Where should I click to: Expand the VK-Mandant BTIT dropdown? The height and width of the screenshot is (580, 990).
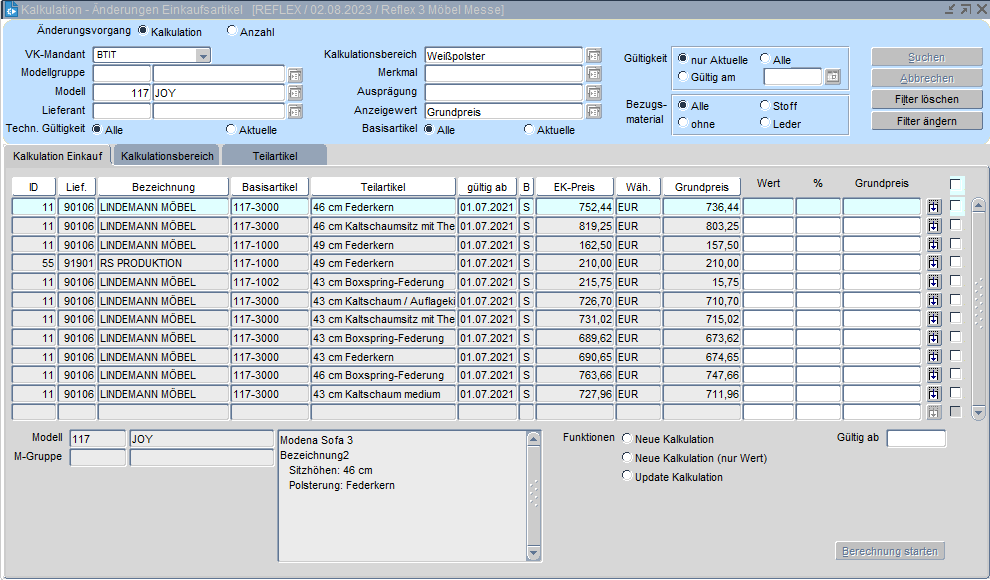[x=203, y=56]
